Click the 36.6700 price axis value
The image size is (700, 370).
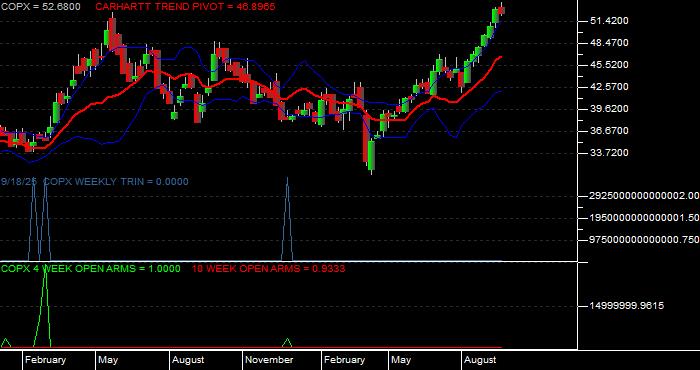pyautogui.click(x=609, y=131)
